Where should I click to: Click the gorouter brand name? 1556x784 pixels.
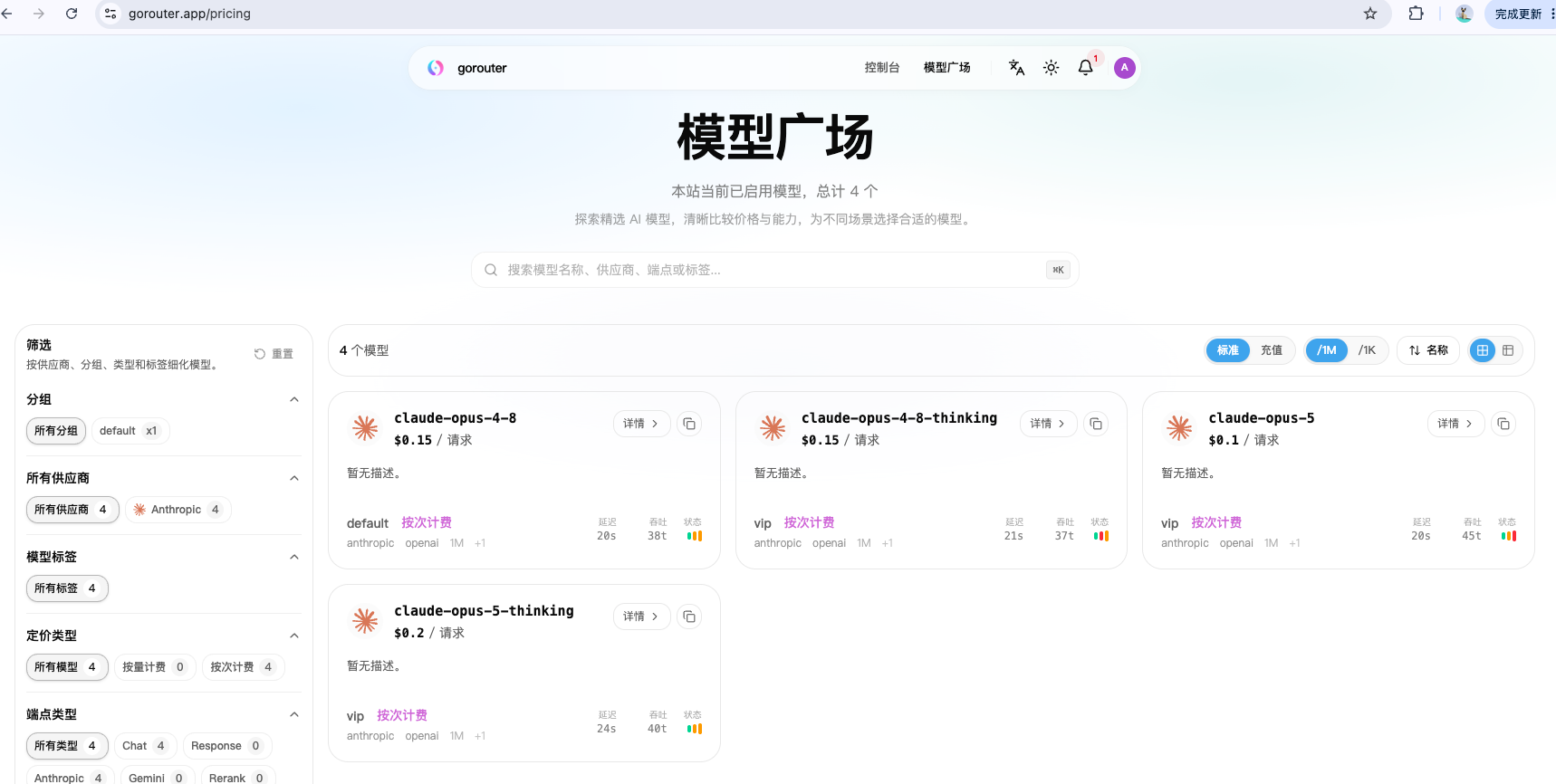482,68
